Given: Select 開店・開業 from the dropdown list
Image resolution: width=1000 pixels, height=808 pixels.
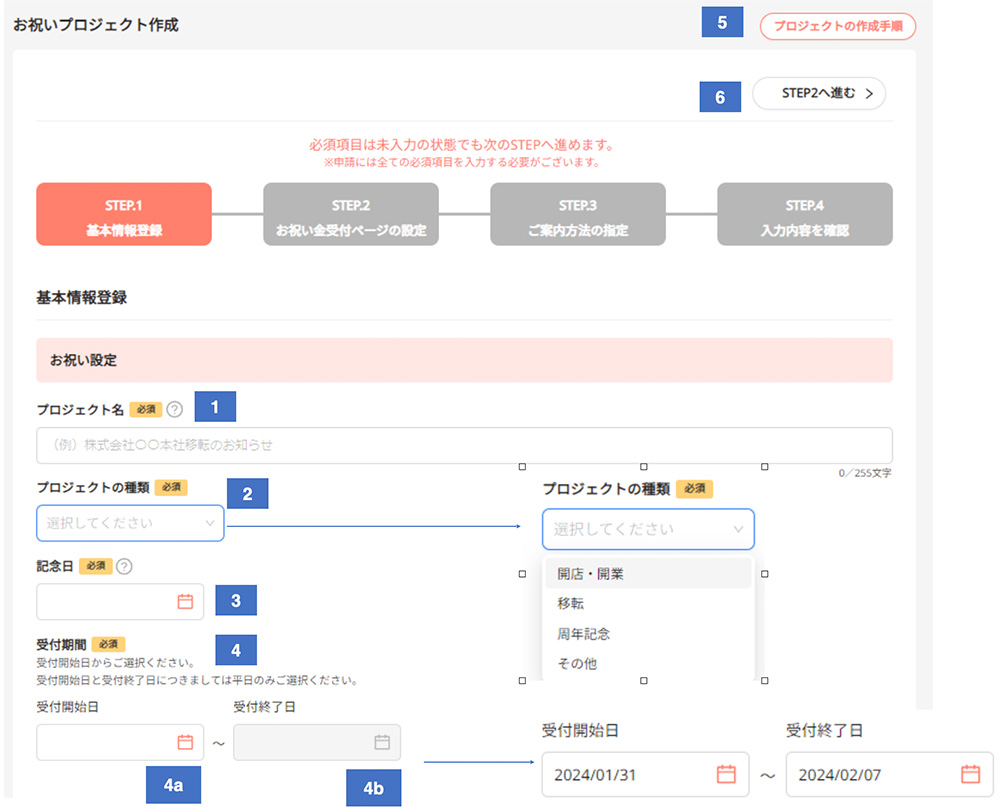Looking at the screenshot, I should (590, 574).
